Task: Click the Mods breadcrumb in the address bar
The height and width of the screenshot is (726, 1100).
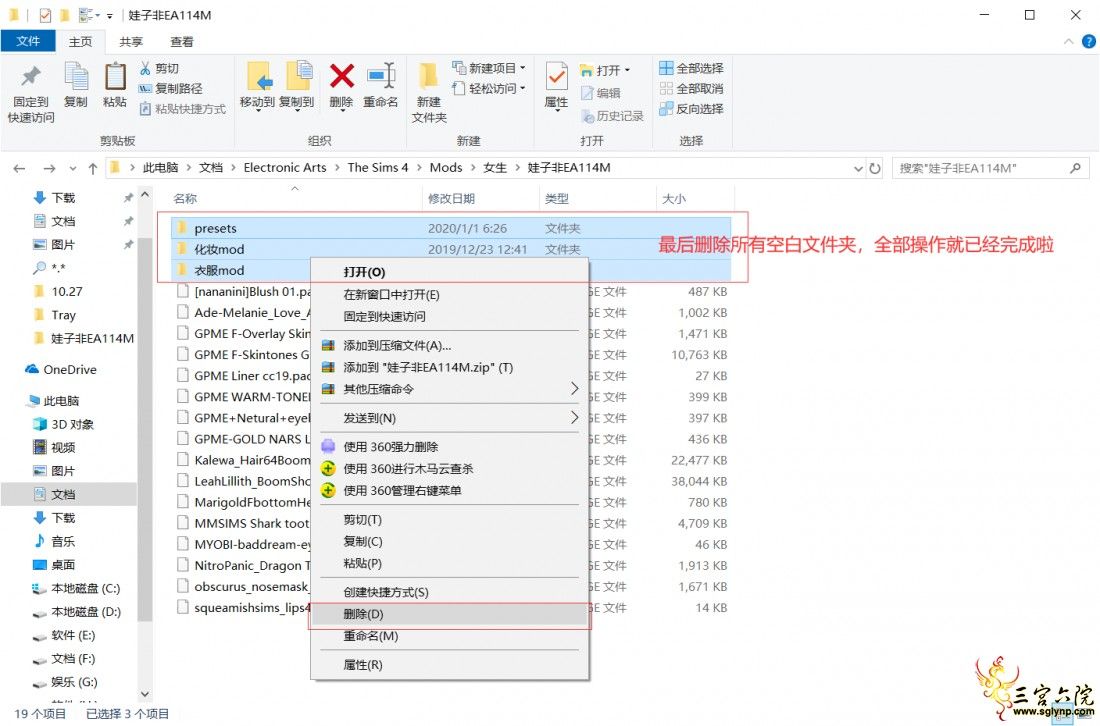Action: pyautogui.click(x=445, y=168)
